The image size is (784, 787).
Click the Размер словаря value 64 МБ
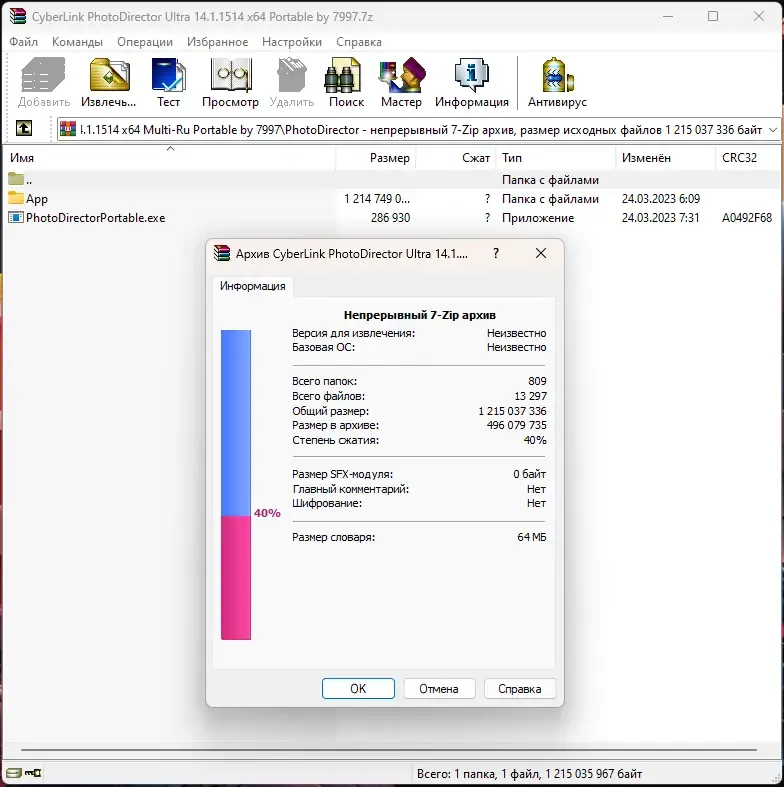[532, 537]
